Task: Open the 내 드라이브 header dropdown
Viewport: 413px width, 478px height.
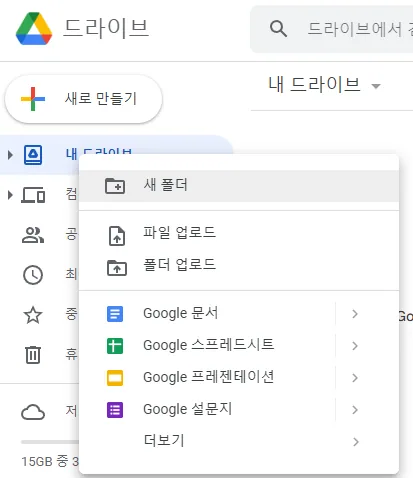Action: tap(376, 86)
